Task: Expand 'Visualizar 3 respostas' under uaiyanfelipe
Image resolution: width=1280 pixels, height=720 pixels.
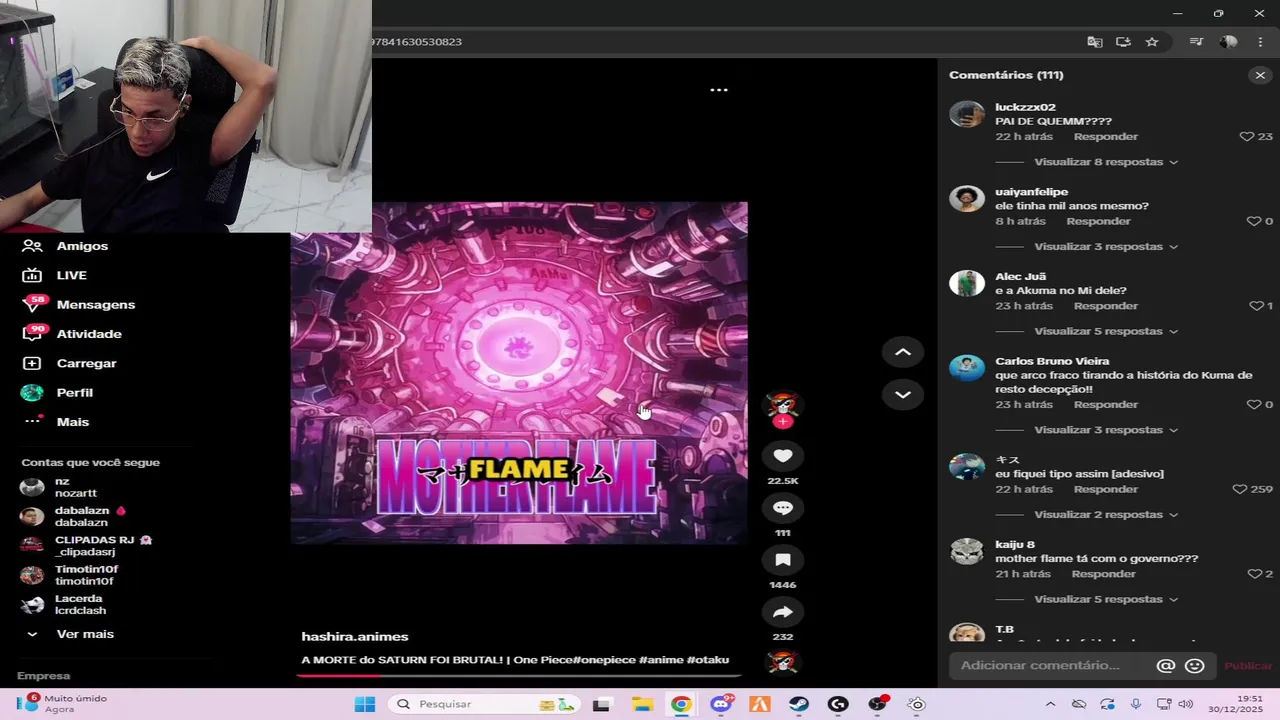Action: coord(1106,246)
